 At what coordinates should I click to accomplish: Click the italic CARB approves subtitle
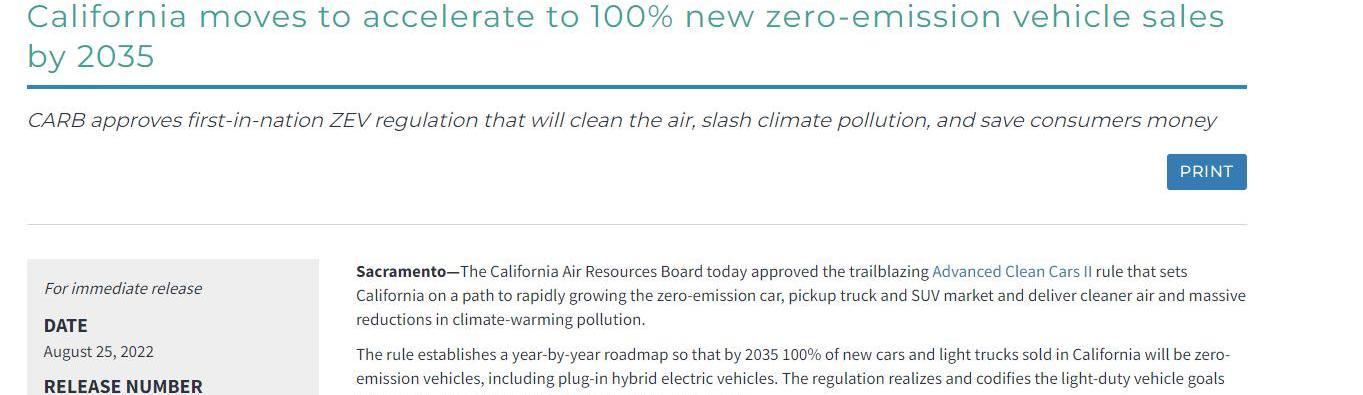pyautogui.click(x=621, y=121)
